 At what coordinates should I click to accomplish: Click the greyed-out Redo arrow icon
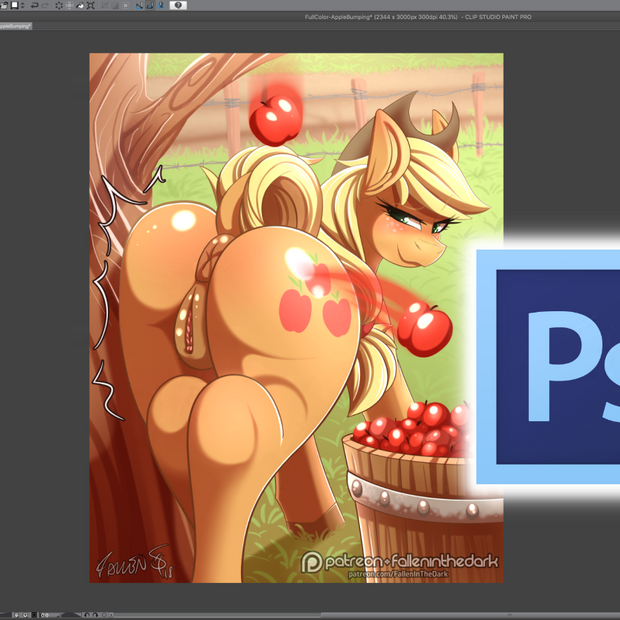(45, 5)
